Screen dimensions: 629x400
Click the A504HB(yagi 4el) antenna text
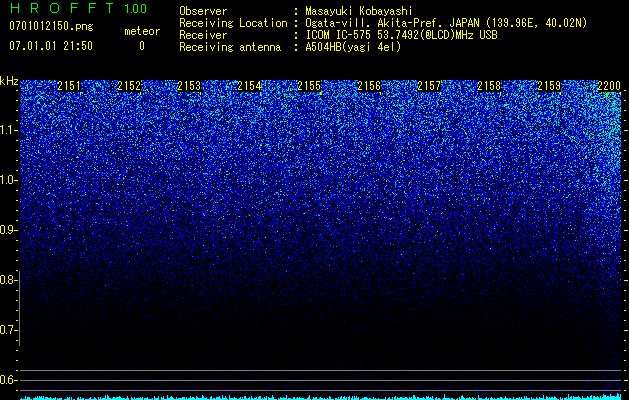353,47
